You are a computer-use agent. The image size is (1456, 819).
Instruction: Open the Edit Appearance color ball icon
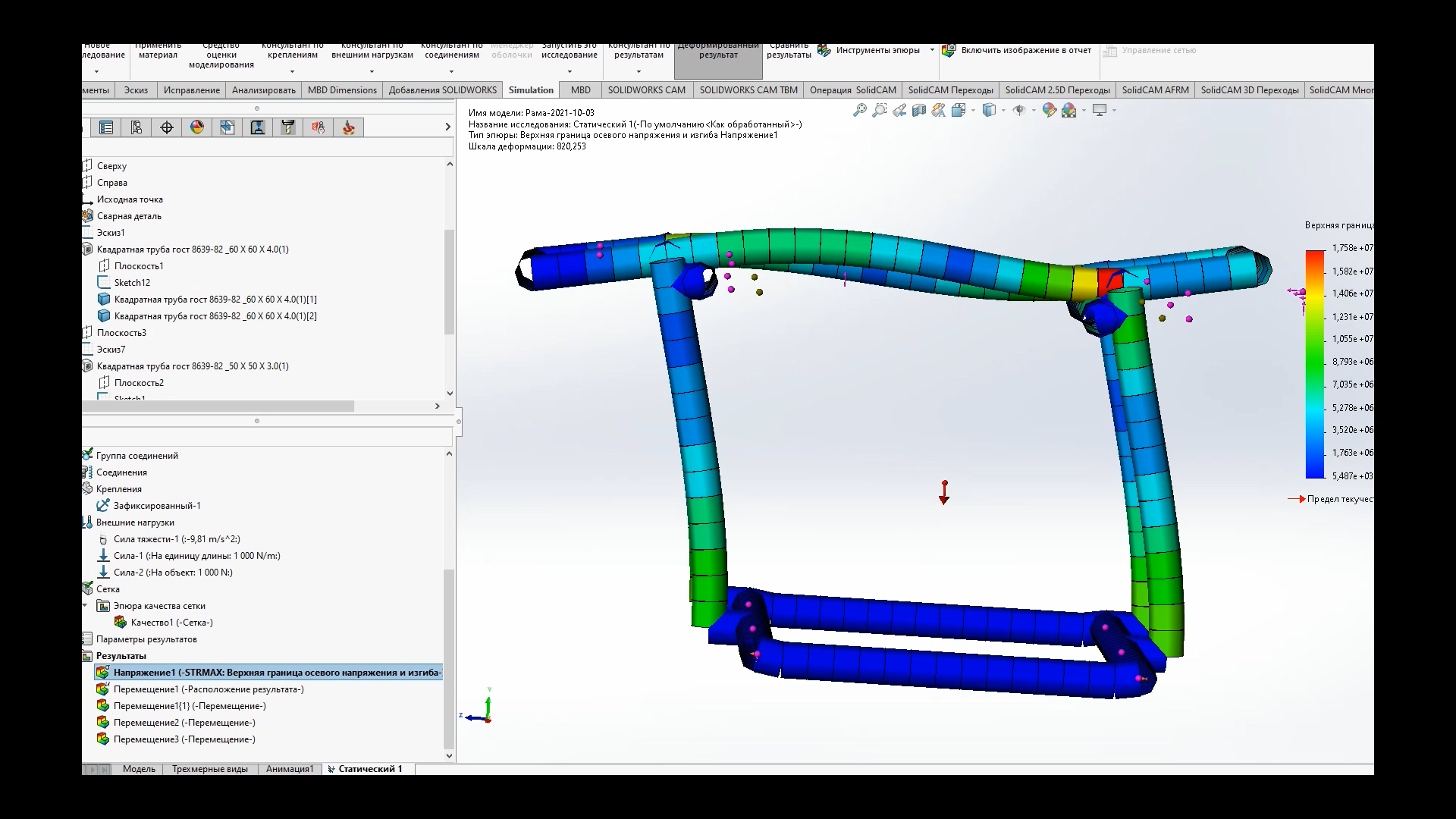(1049, 111)
